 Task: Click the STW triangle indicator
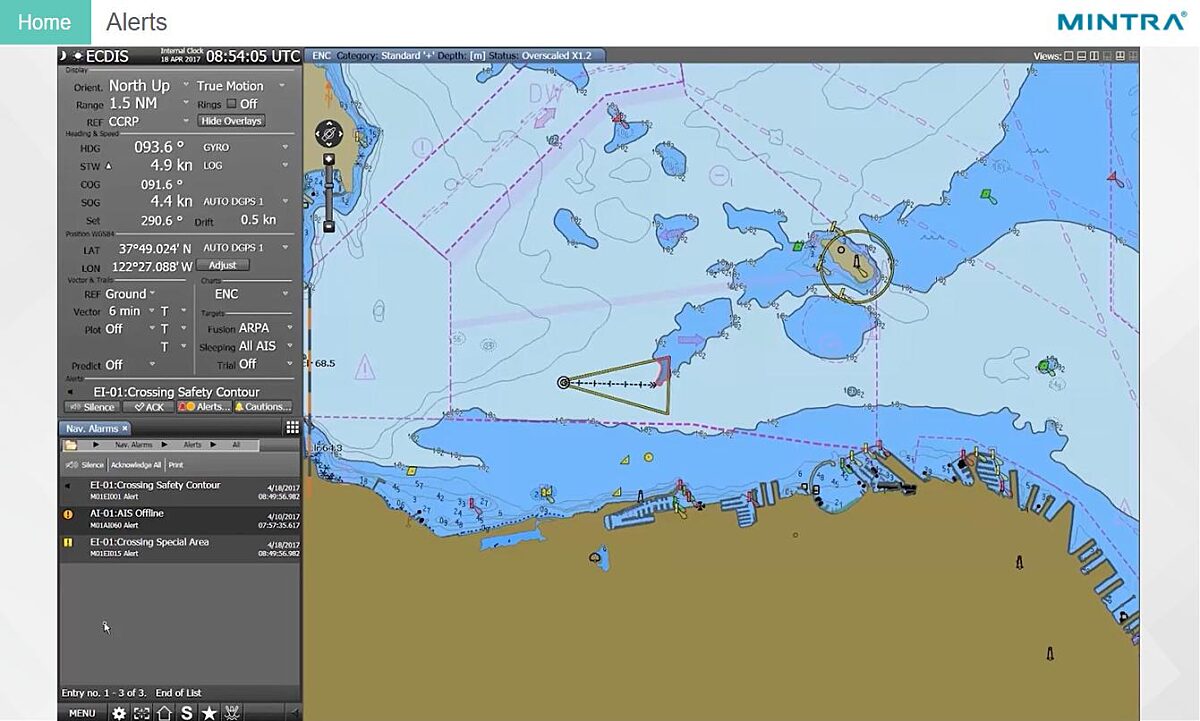click(108, 166)
